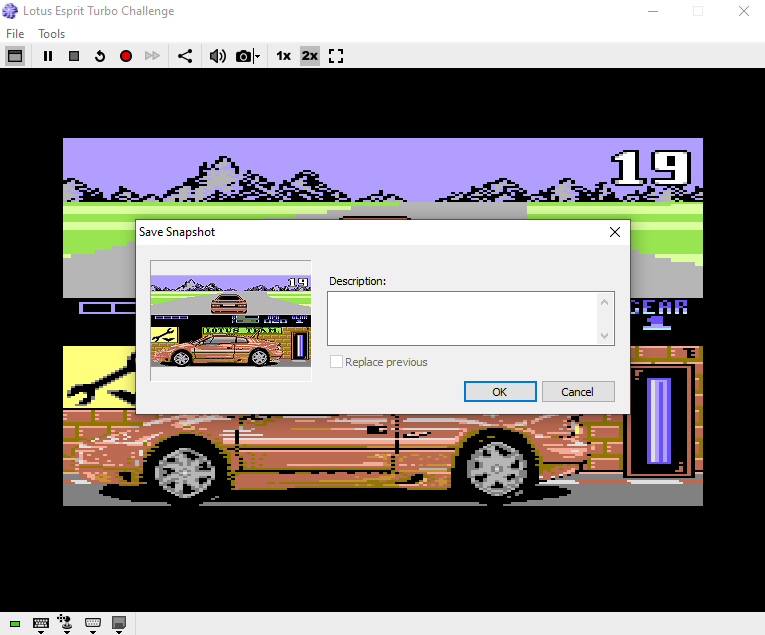Click the green power LED in the status bar
This screenshot has height=635, width=765.
[x=15, y=624]
